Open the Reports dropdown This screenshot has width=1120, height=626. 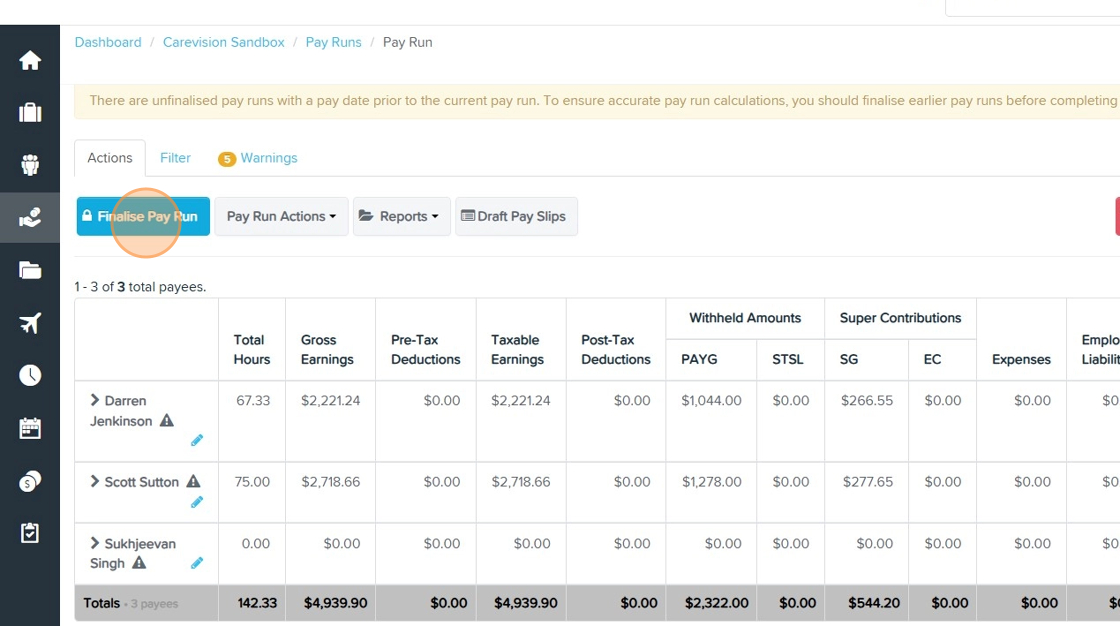(401, 217)
